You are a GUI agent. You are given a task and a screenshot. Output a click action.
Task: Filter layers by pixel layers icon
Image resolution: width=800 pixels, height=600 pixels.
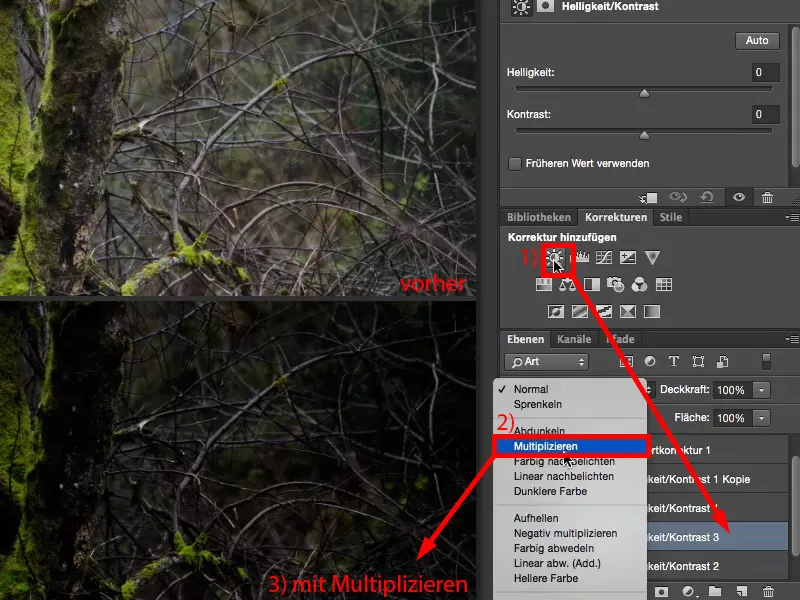626,361
